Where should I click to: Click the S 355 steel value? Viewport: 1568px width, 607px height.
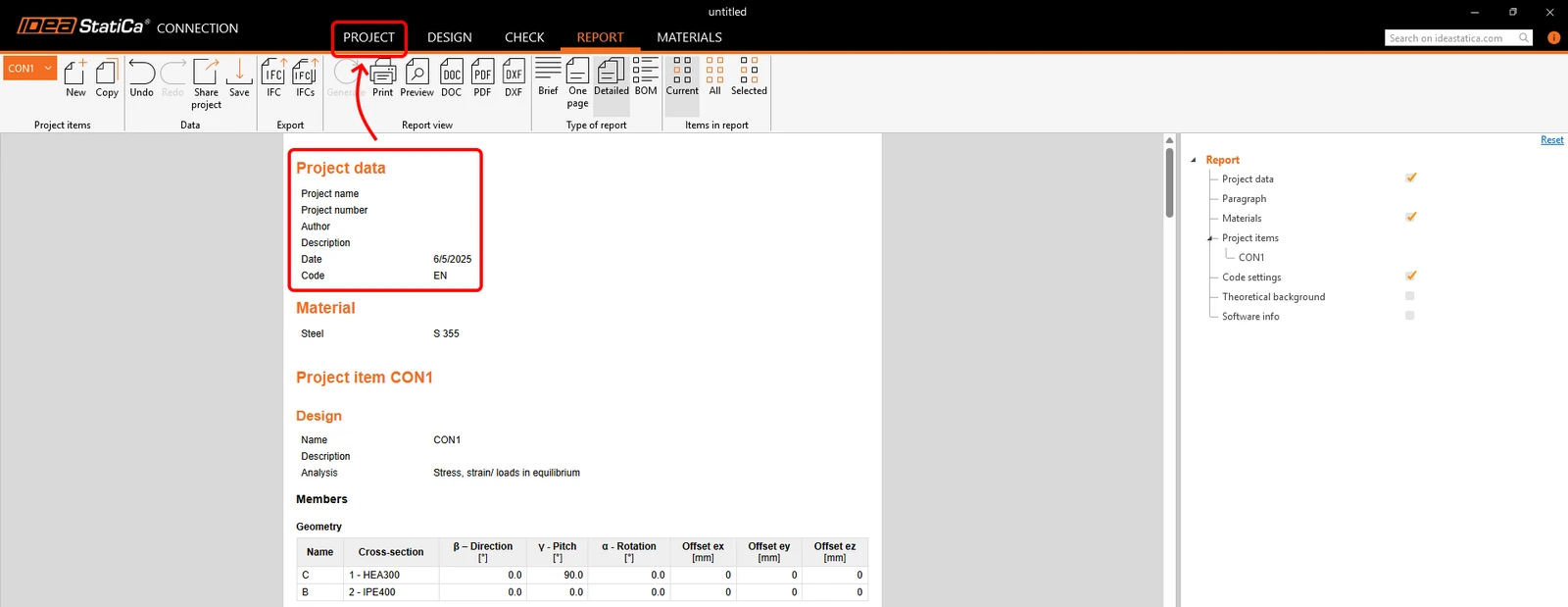tap(446, 333)
